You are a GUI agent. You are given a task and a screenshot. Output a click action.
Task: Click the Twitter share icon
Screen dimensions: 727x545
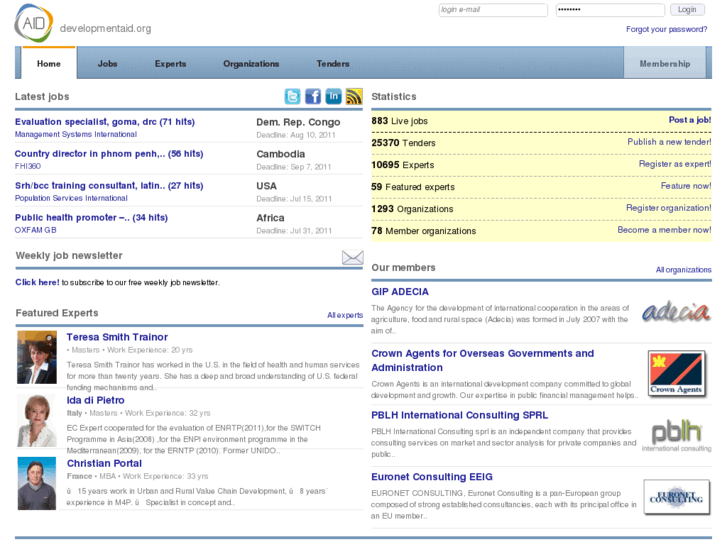(292, 97)
